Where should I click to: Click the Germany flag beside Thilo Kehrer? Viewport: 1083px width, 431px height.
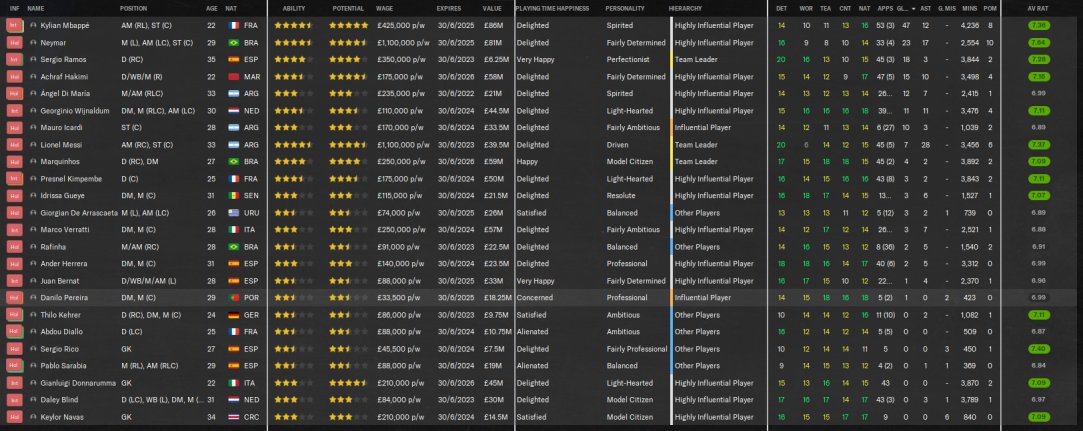click(x=233, y=315)
